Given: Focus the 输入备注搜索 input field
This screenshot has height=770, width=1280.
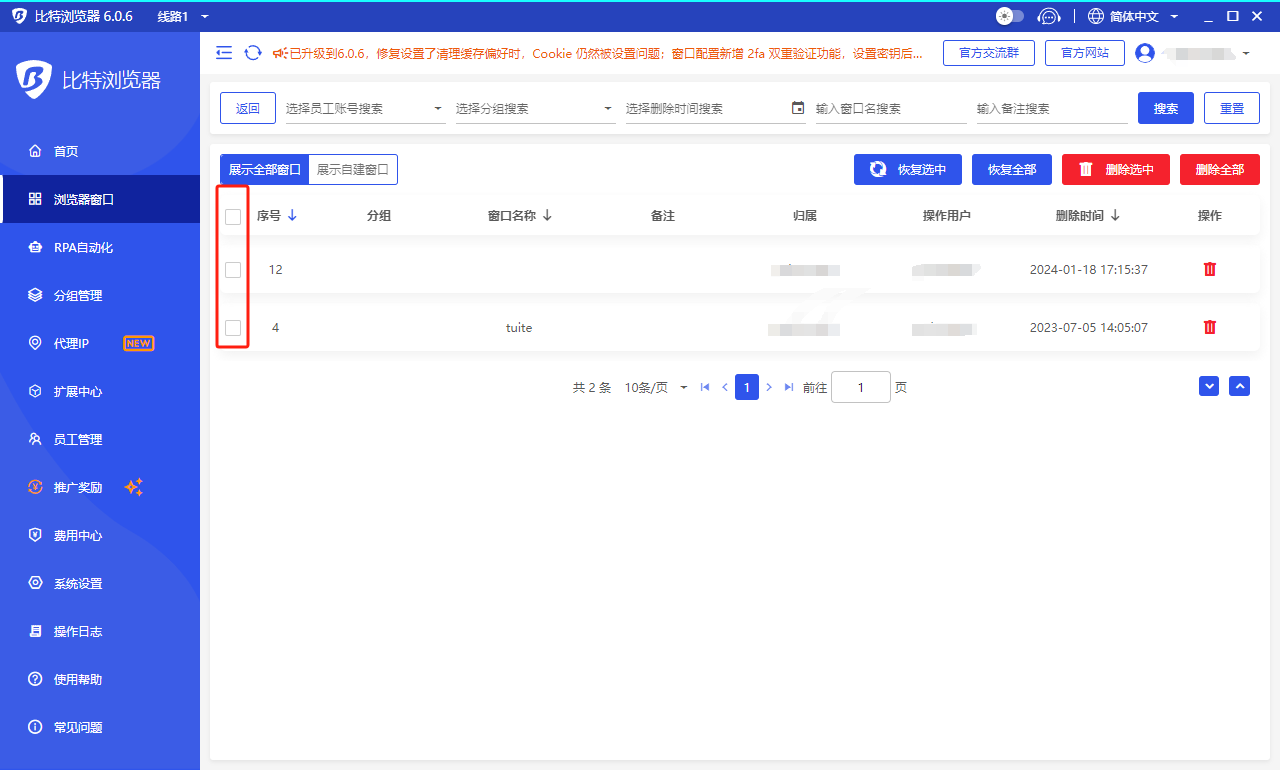Looking at the screenshot, I should point(1052,109).
